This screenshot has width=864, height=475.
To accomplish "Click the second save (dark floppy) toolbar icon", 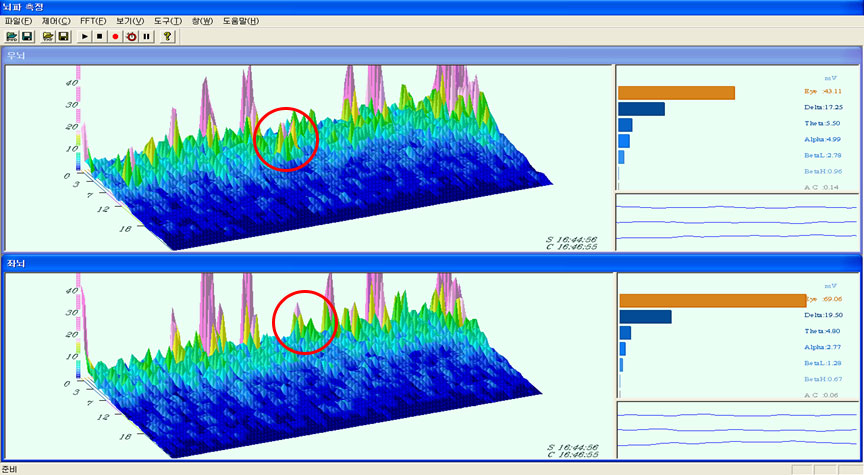I will 63,36.
